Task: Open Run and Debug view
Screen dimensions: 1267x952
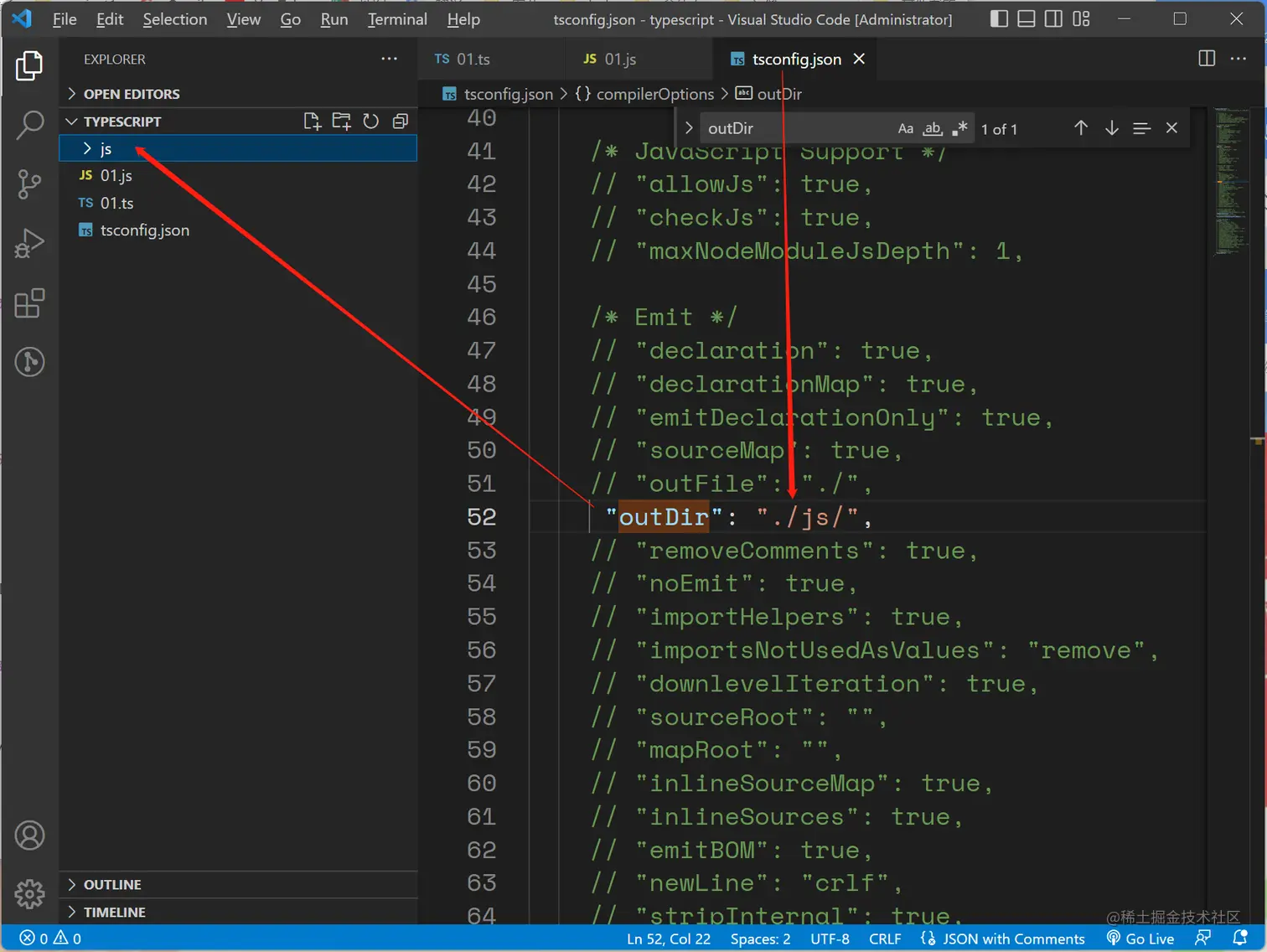Action: point(29,244)
